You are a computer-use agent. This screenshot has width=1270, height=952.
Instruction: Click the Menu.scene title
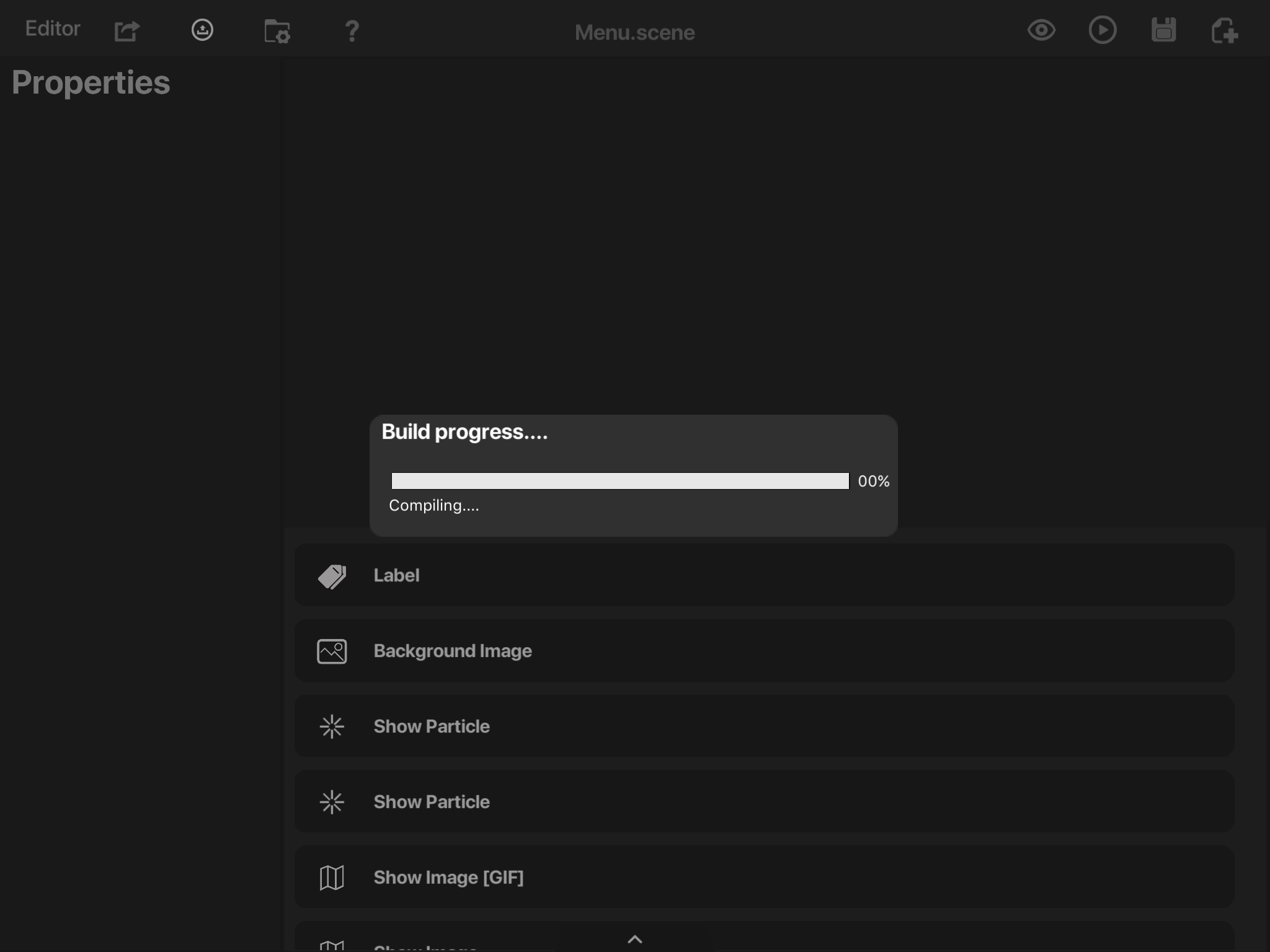pos(634,32)
